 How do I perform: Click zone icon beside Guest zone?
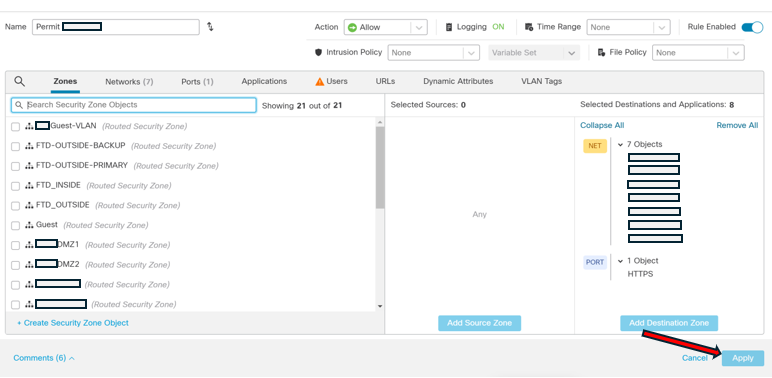pyautogui.click(x=29, y=225)
